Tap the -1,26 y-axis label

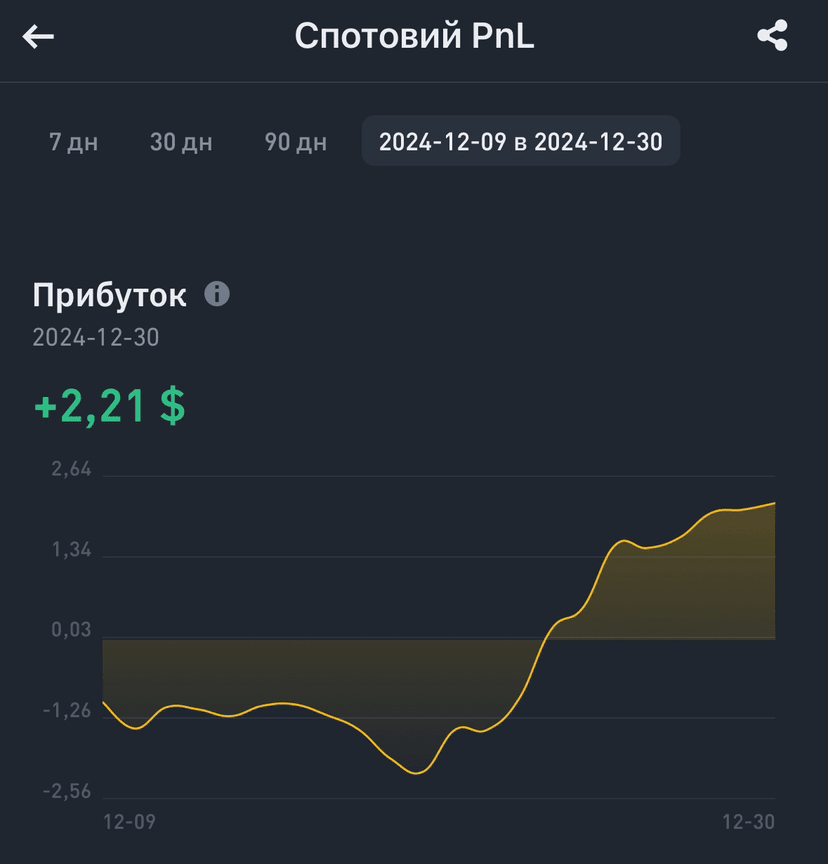tap(67, 710)
